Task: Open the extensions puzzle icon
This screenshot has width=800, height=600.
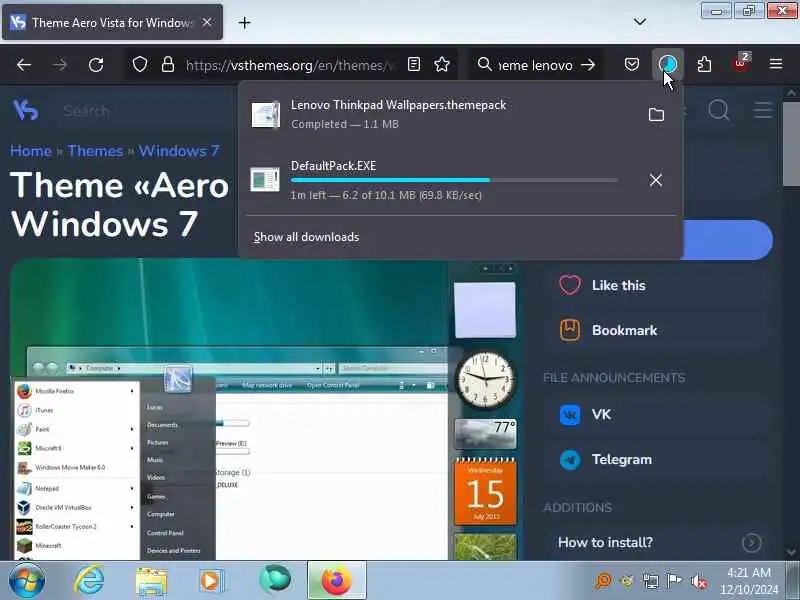Action: click(x=704, y=64)
